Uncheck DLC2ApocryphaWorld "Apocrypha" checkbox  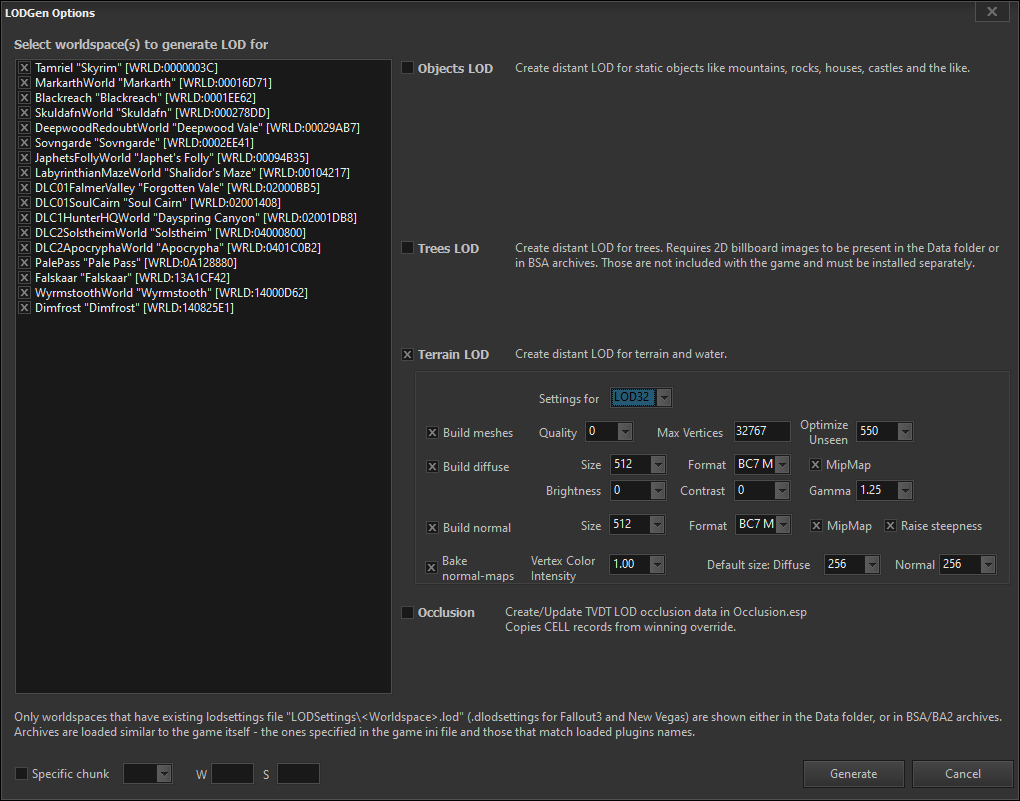point(24,247)
